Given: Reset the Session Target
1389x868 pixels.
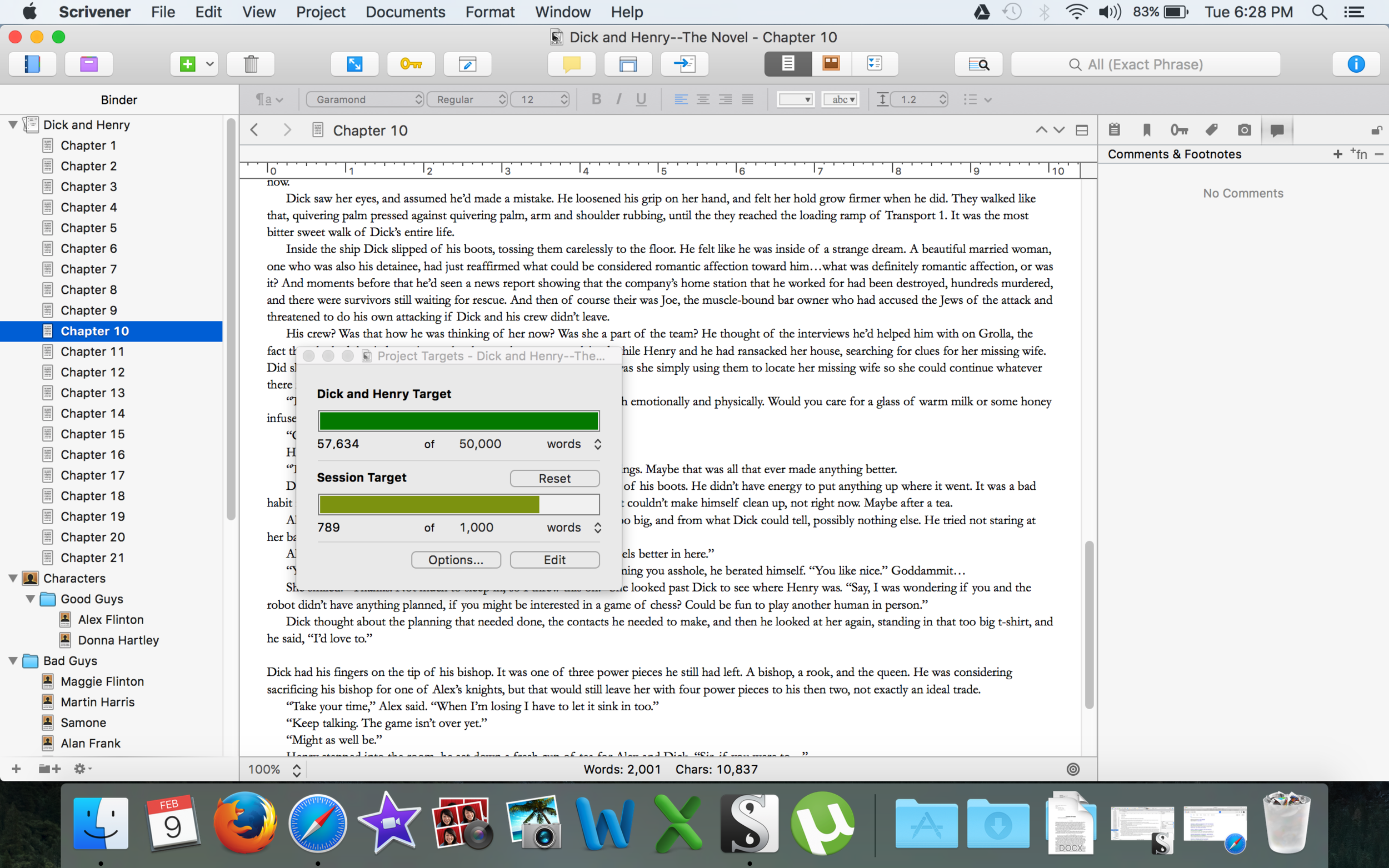Looking at the screenshot, I should 554,478.
